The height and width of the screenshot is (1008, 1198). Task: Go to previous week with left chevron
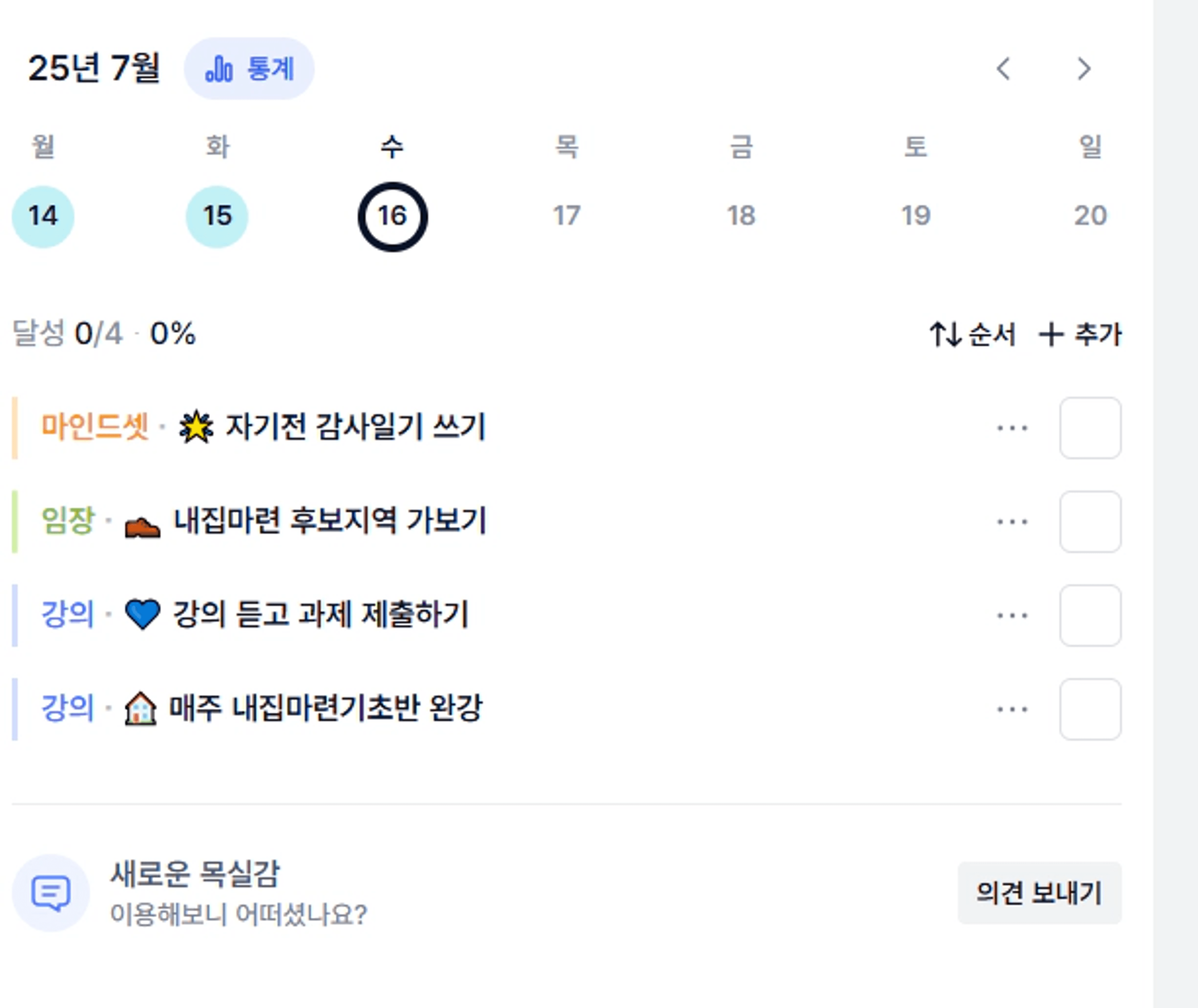point(1004,69)
